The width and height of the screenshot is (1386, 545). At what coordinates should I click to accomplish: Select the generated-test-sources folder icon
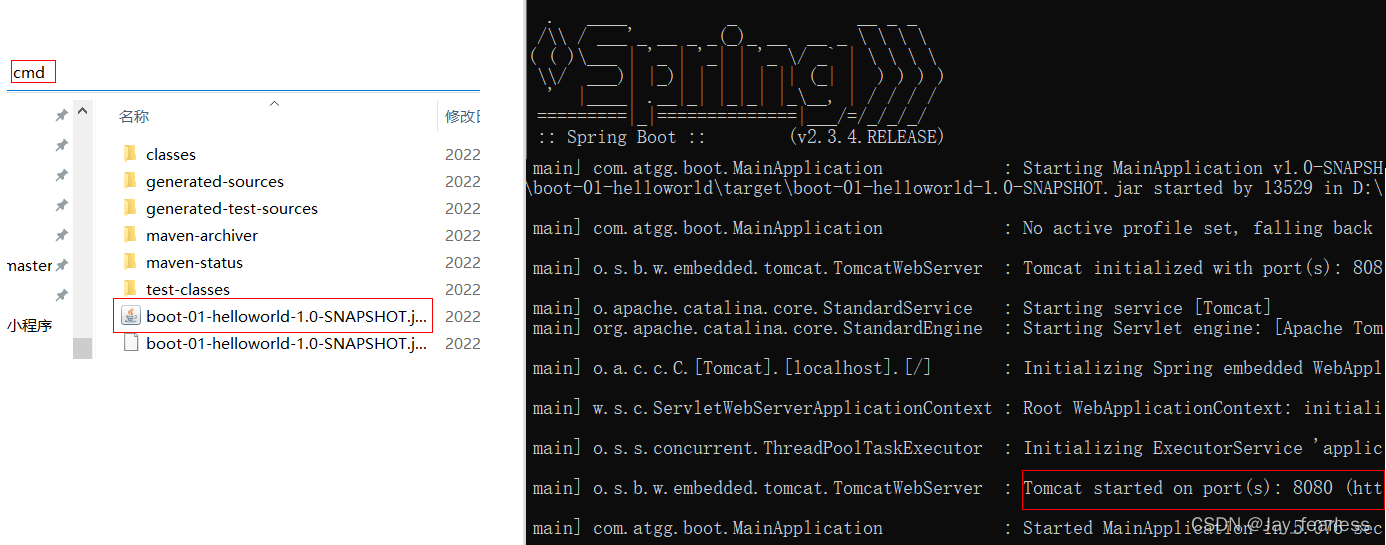tap(129, 207)
